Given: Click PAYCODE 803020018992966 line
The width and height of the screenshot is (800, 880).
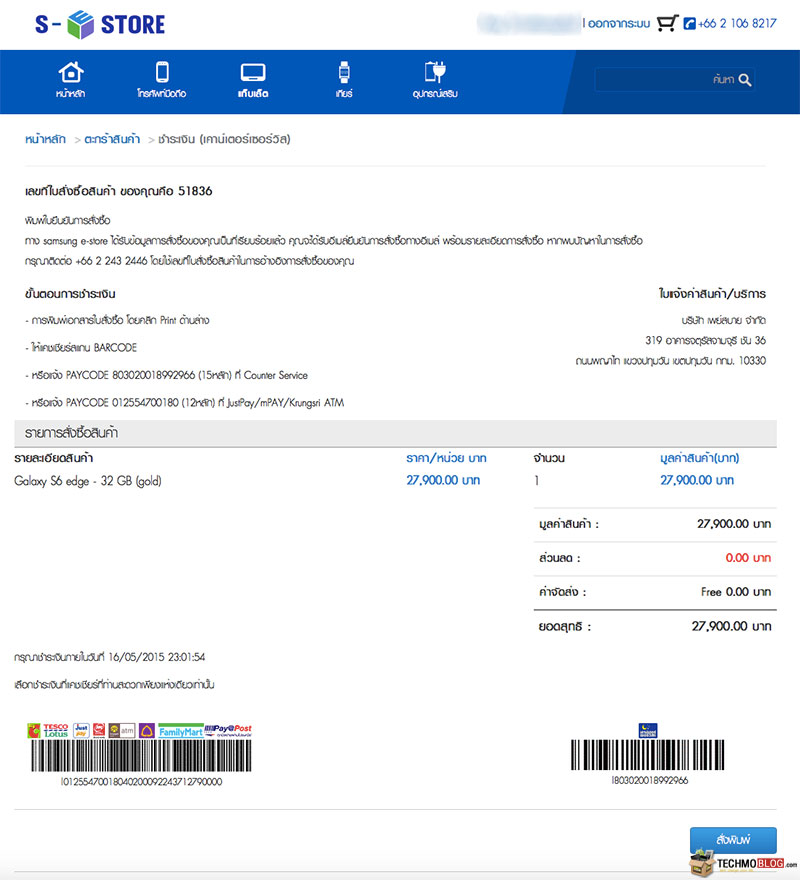Looking at the screenshot, I should 167,375.
